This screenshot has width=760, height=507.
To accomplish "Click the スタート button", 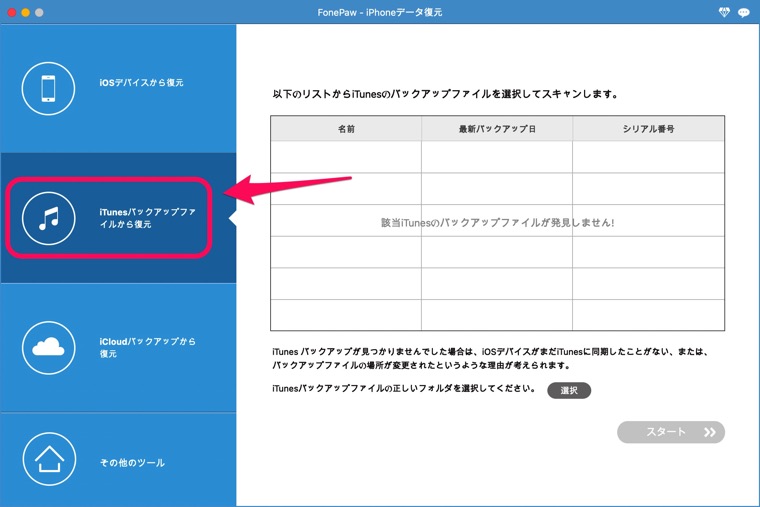I will pyautogui.click(x=671, y=432).
